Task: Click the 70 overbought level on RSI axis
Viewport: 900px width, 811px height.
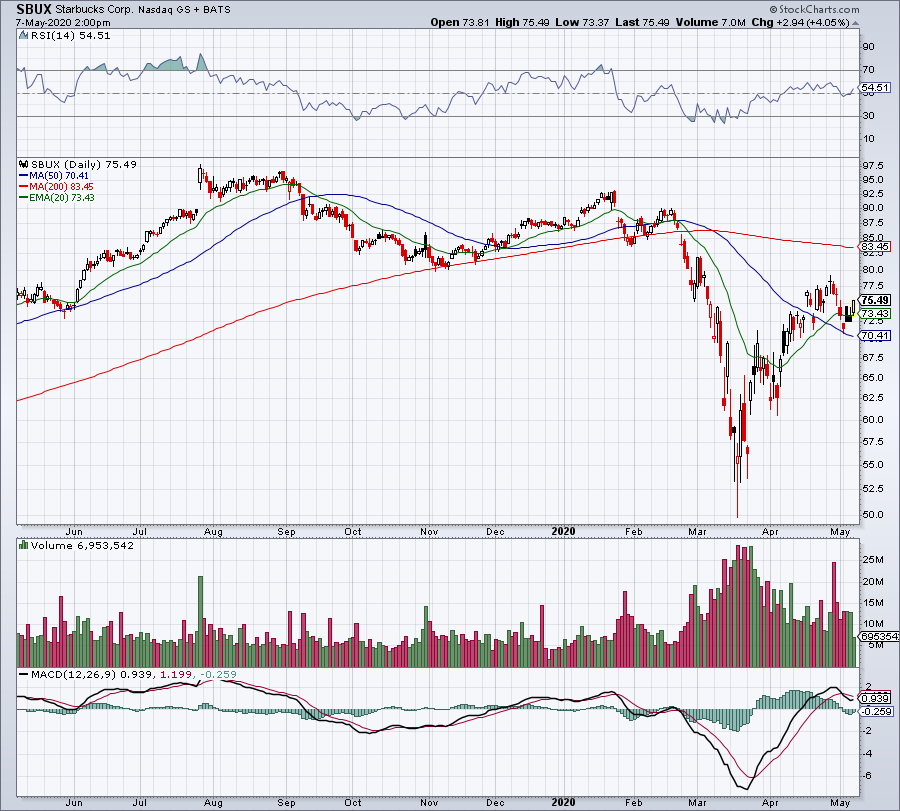Action: pyautogui.click(x=868, y=70)
